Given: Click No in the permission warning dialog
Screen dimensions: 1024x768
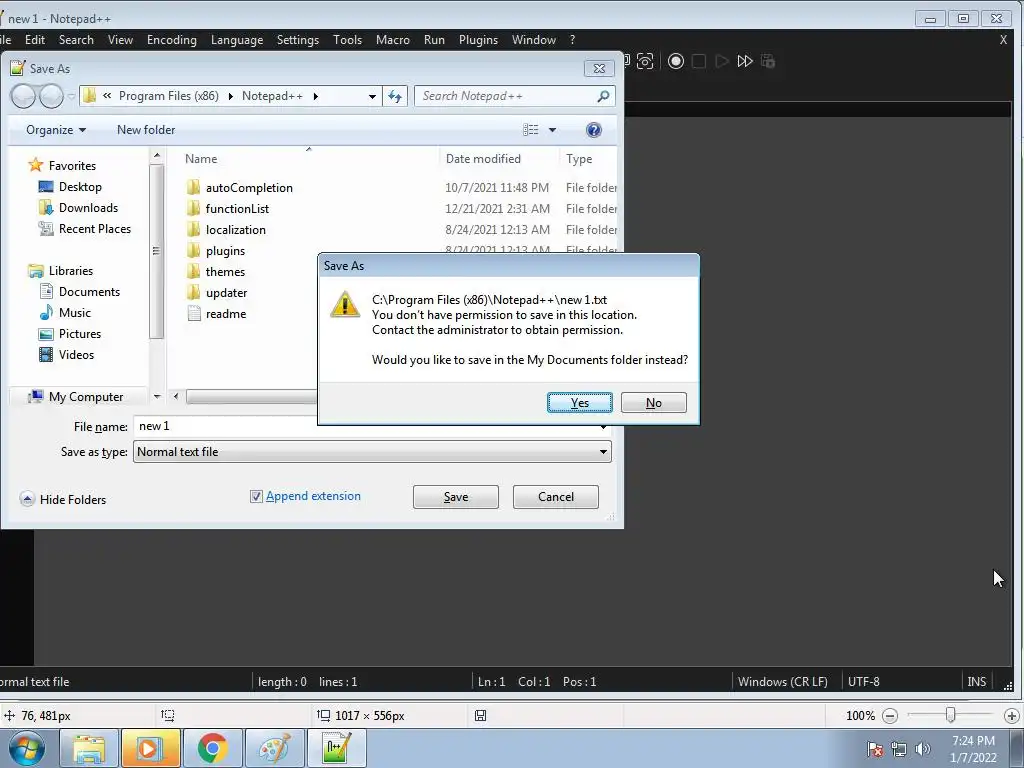Looking at the screenshot, I should point(654,403).
